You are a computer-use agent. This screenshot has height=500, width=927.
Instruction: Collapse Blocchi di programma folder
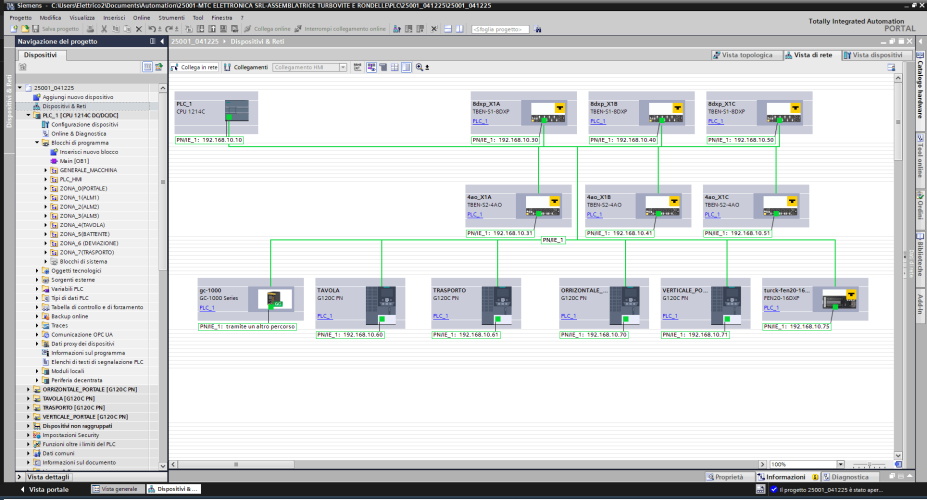pos(37,142)
